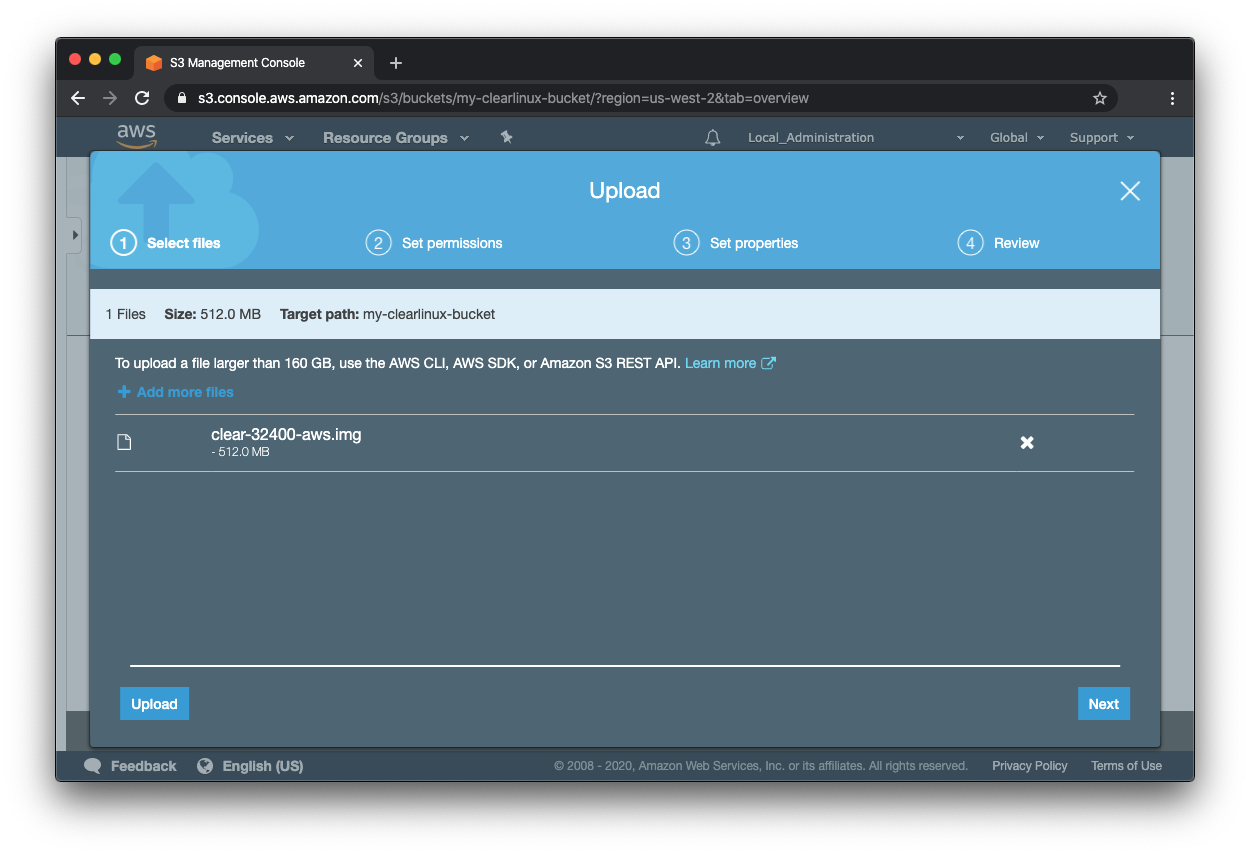Open the Global region dropdown
This screenshot has width=1250, height=855.
click(1017, 138)
